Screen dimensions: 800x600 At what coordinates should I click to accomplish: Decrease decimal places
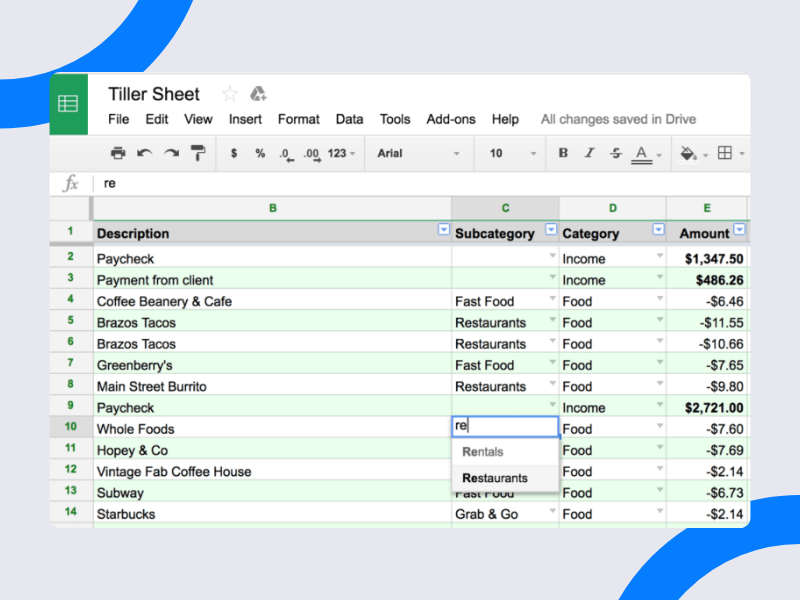point(287,154)
